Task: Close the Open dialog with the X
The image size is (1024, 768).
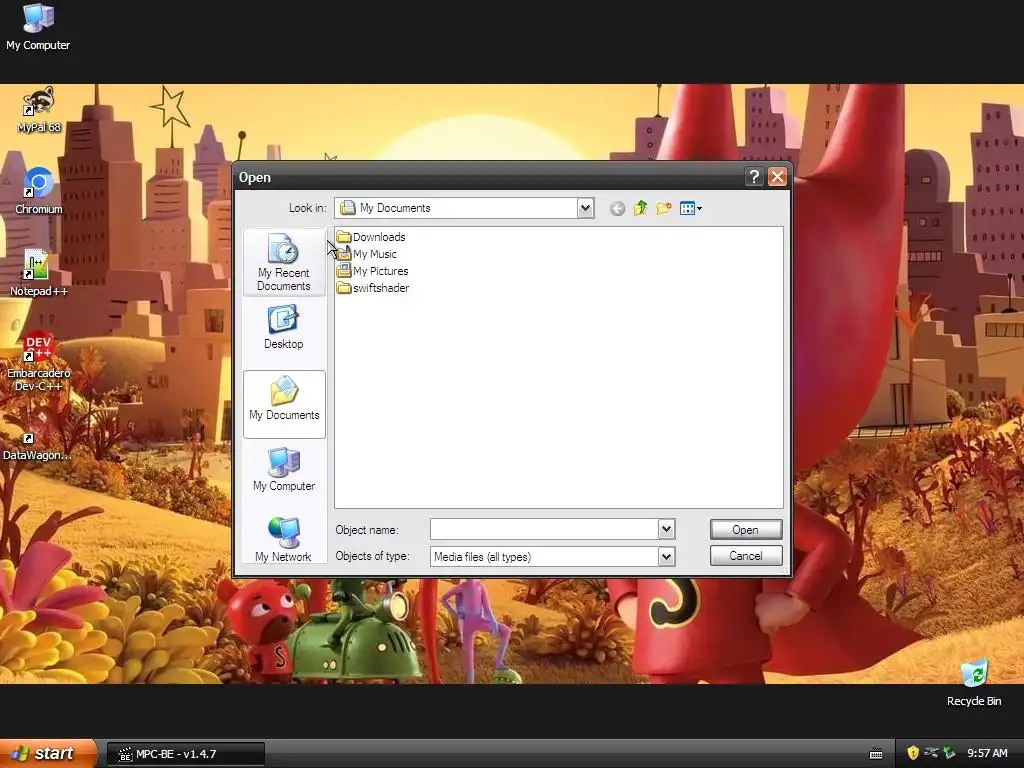Action: (777, 176)
